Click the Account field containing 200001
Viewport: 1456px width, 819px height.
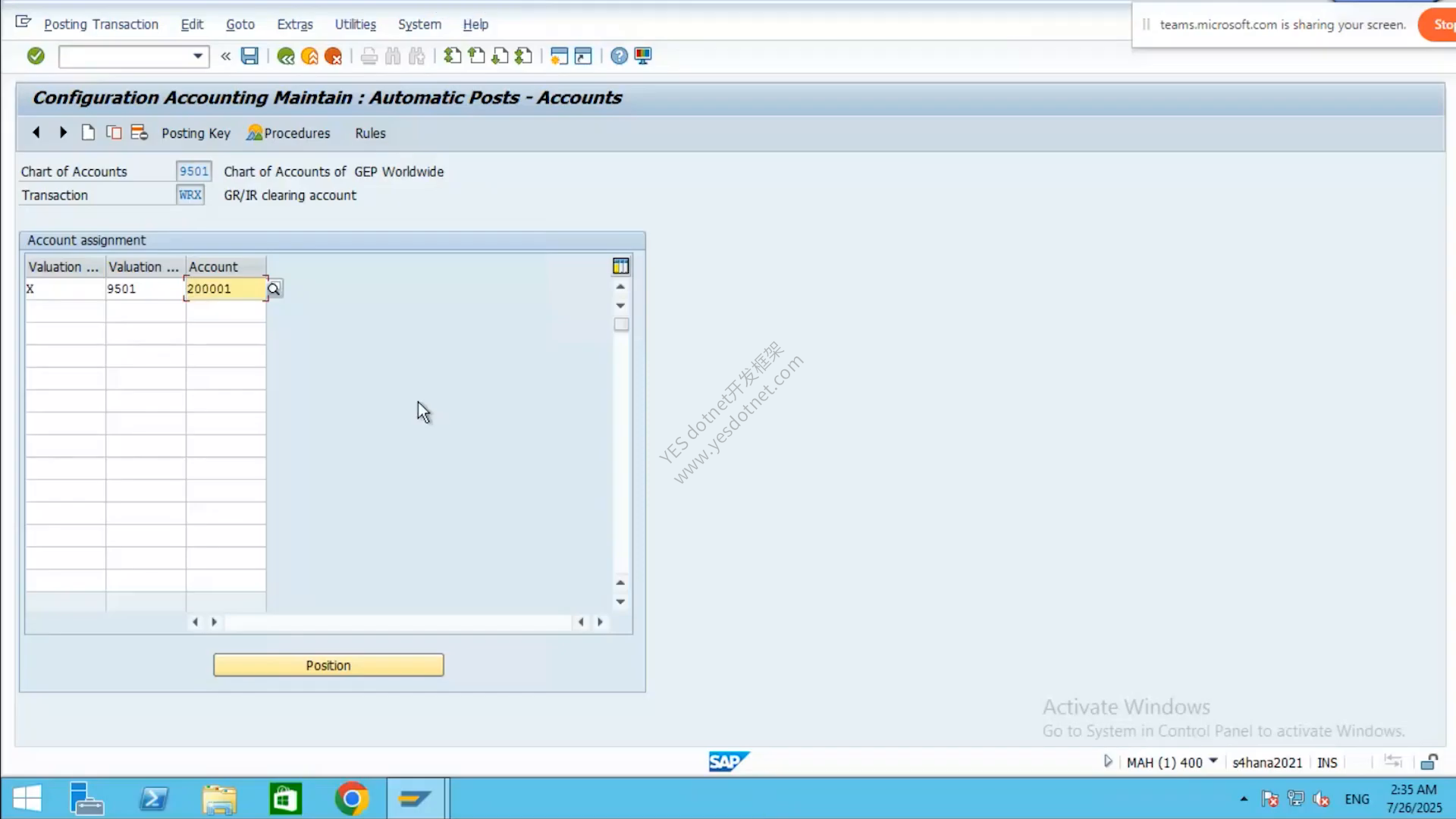(225, 289)
